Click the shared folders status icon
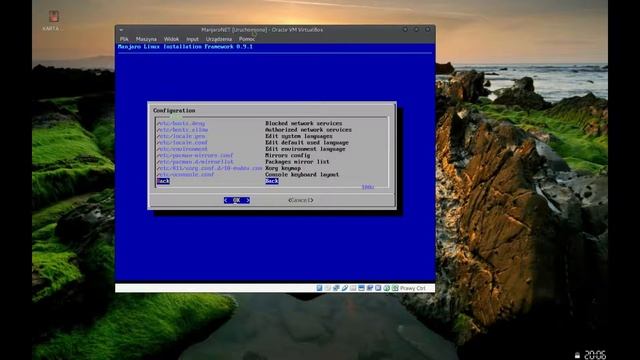Image resolution: width=640 pixels, height=360 pixels. (x=353, y=288)
